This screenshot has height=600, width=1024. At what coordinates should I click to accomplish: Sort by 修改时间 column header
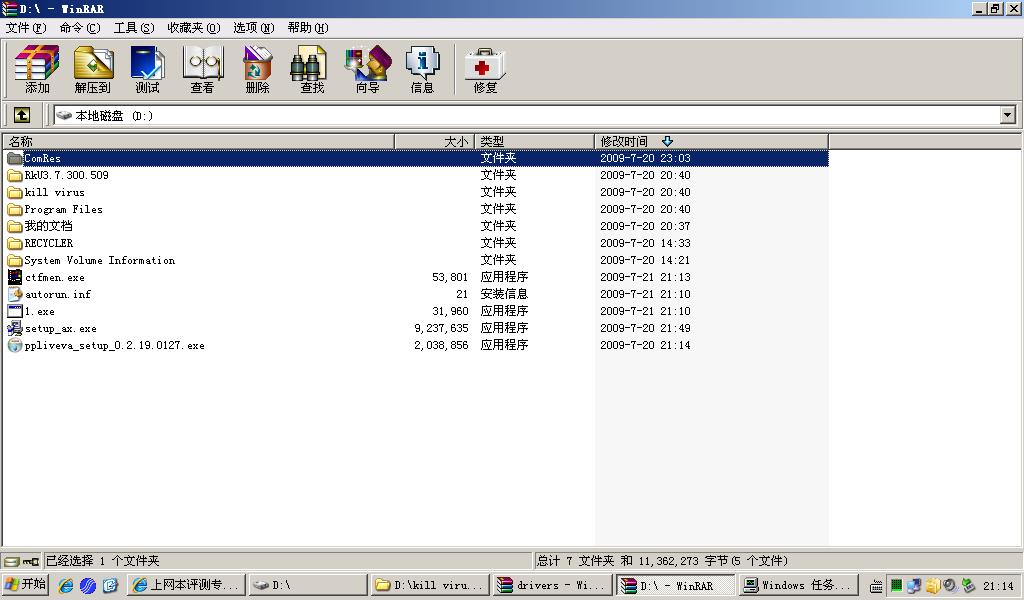point(711,141)
